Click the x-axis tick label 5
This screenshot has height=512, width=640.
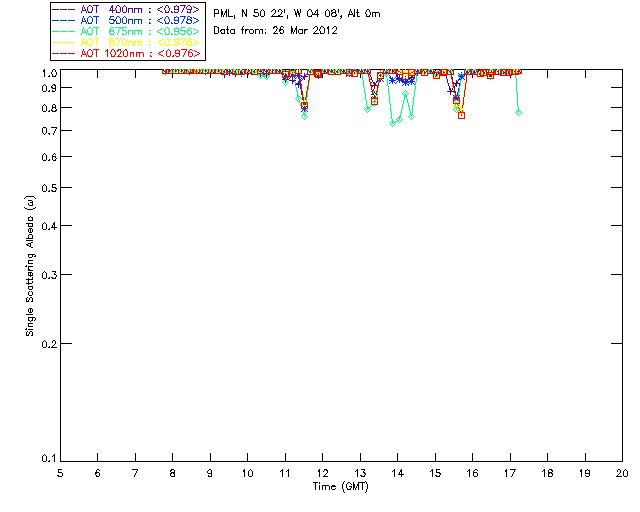(x=60, y=473)
